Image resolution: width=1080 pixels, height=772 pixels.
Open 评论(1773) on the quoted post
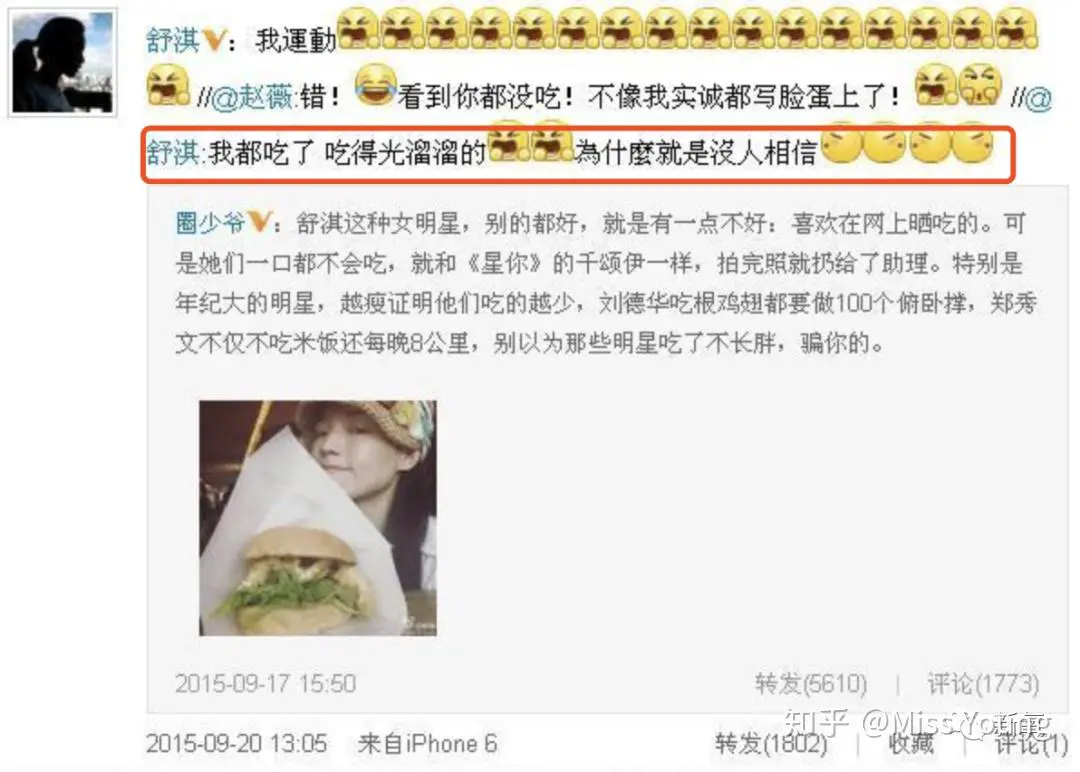pos(983,684)
